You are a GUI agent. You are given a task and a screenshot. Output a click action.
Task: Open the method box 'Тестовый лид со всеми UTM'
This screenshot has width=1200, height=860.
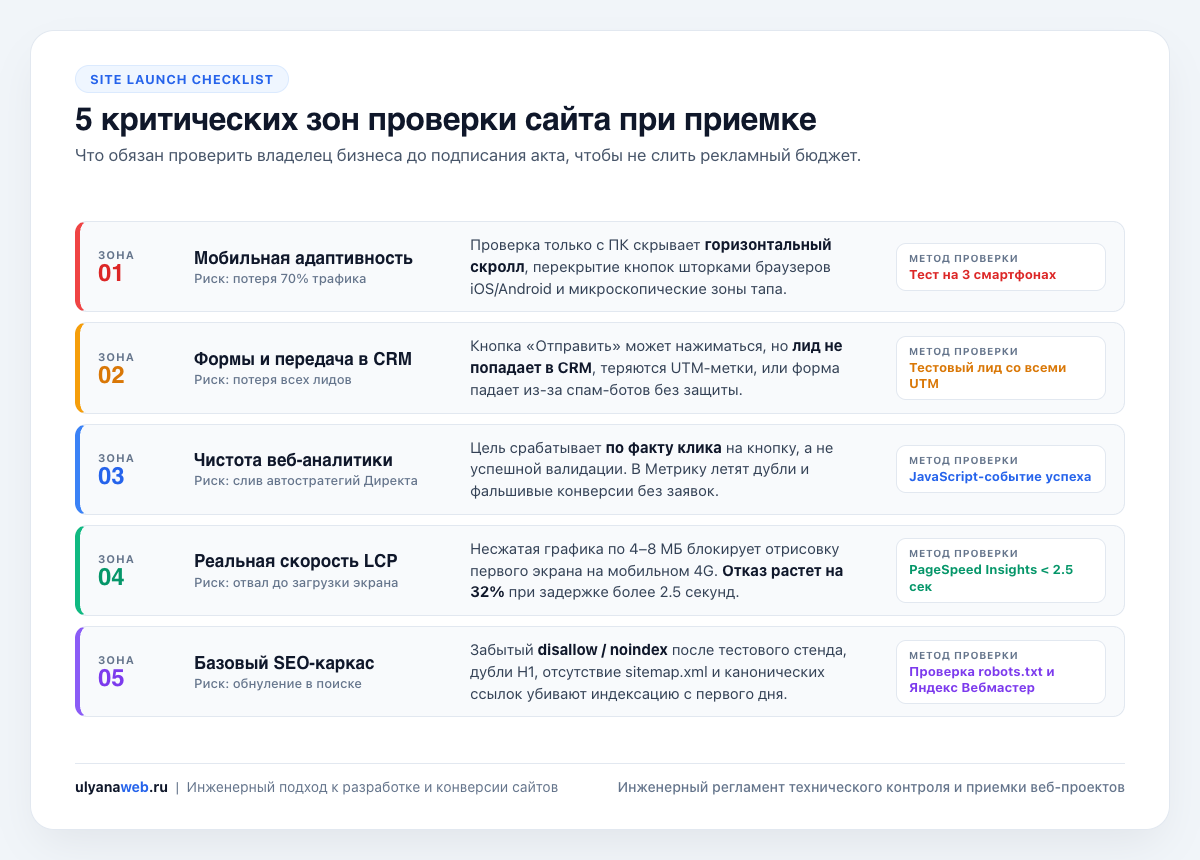(x=1001, y=368)
